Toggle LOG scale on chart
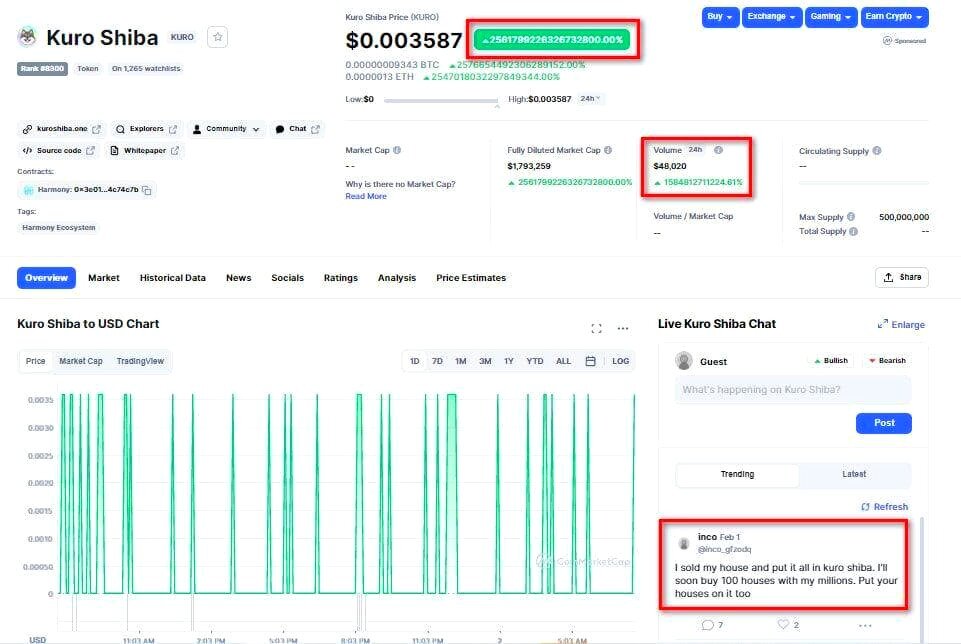The image size is (961, 644). coord(620,362)
